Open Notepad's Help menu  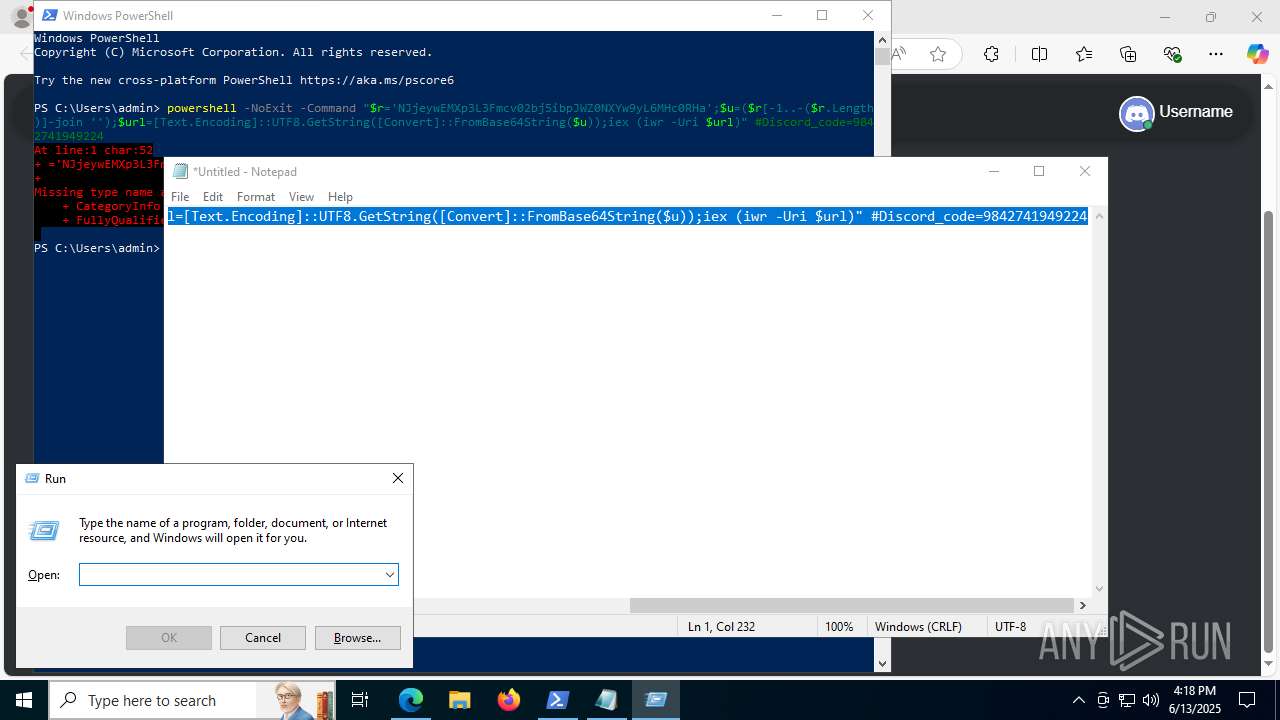[340, 197]
